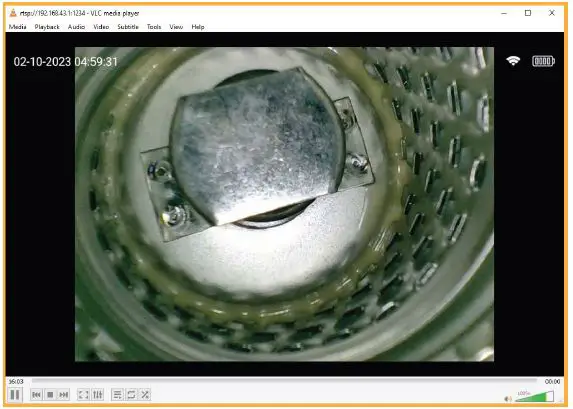Viewport: 573px width, 409px height.
Task: Click the streamed video frame
Action: tap(284, 204)
